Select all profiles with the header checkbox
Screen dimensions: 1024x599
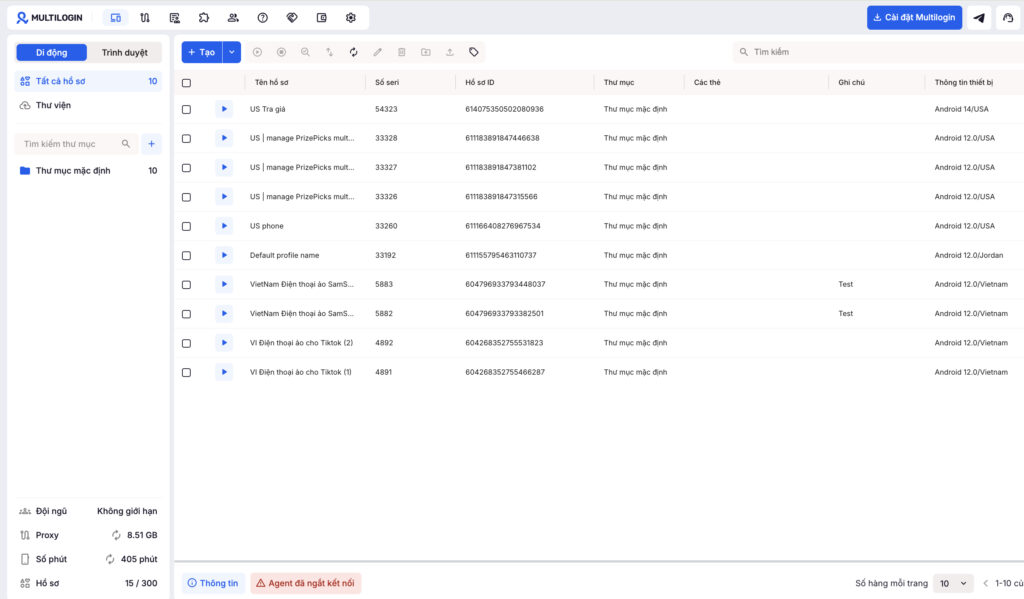[186, 83]
